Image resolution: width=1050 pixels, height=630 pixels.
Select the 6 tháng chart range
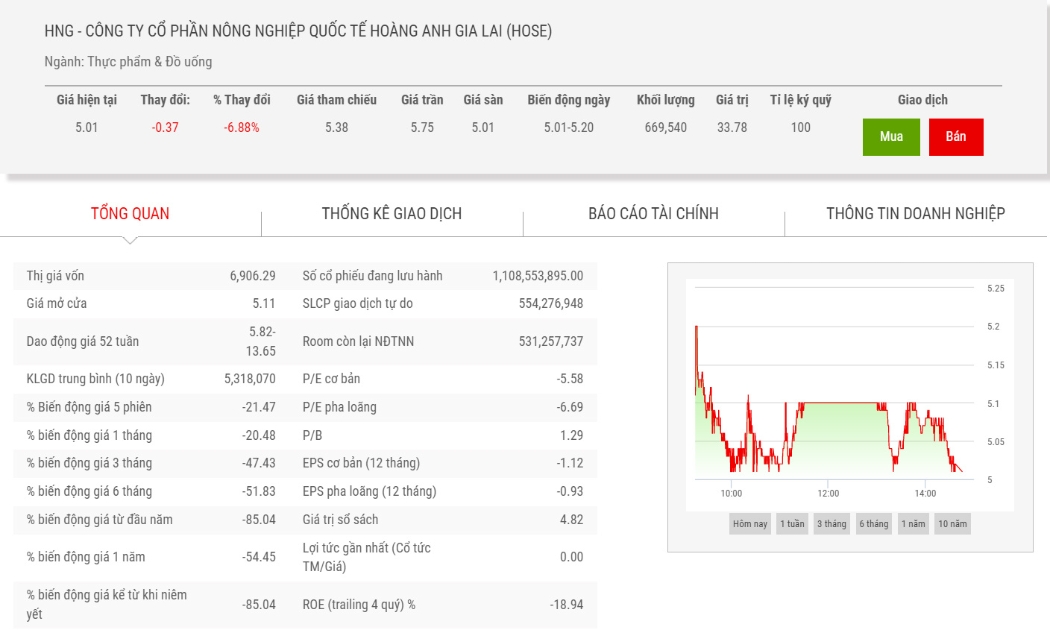874,524
